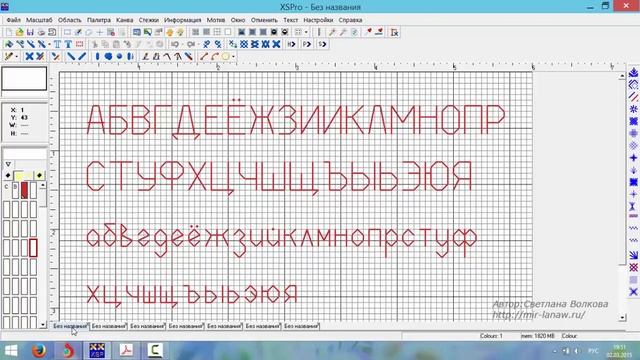This screenshot has width=640, height=360.
Task: Open the Настройки menu
Action: [x=318, y=20]
